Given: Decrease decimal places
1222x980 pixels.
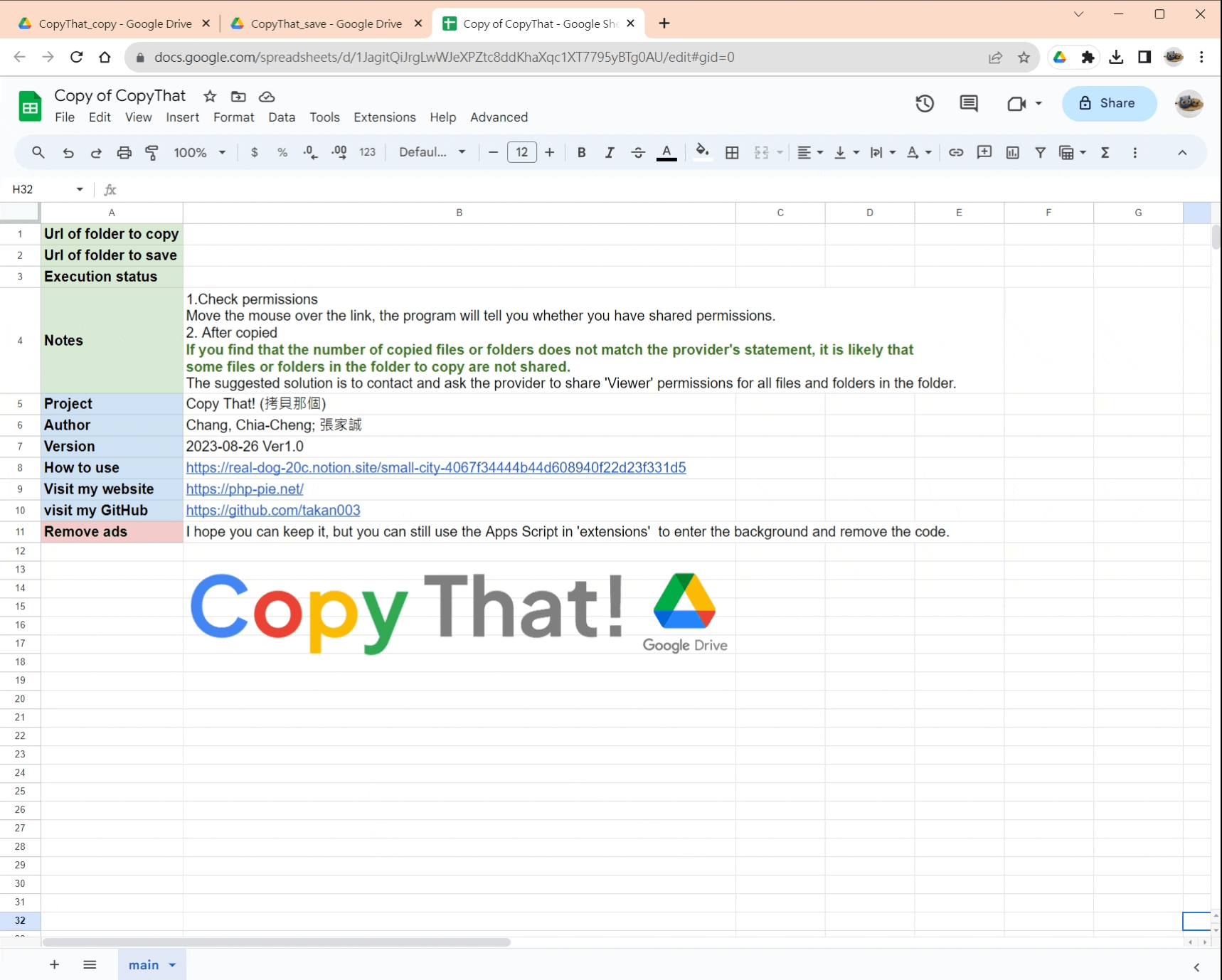Looking at the screenshot, I should [310, 152].
